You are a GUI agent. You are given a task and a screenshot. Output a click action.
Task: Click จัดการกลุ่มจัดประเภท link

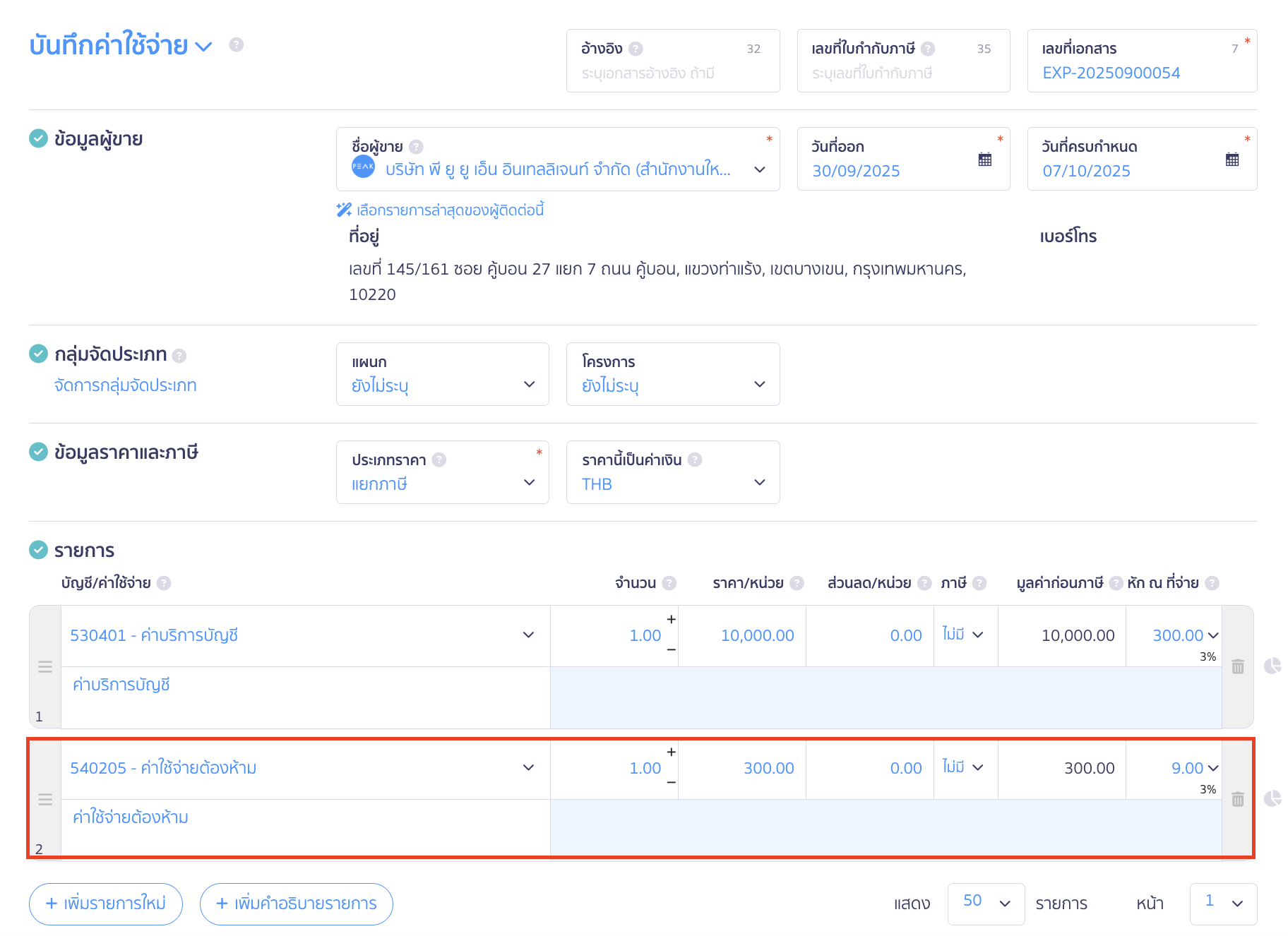[126, 385]
